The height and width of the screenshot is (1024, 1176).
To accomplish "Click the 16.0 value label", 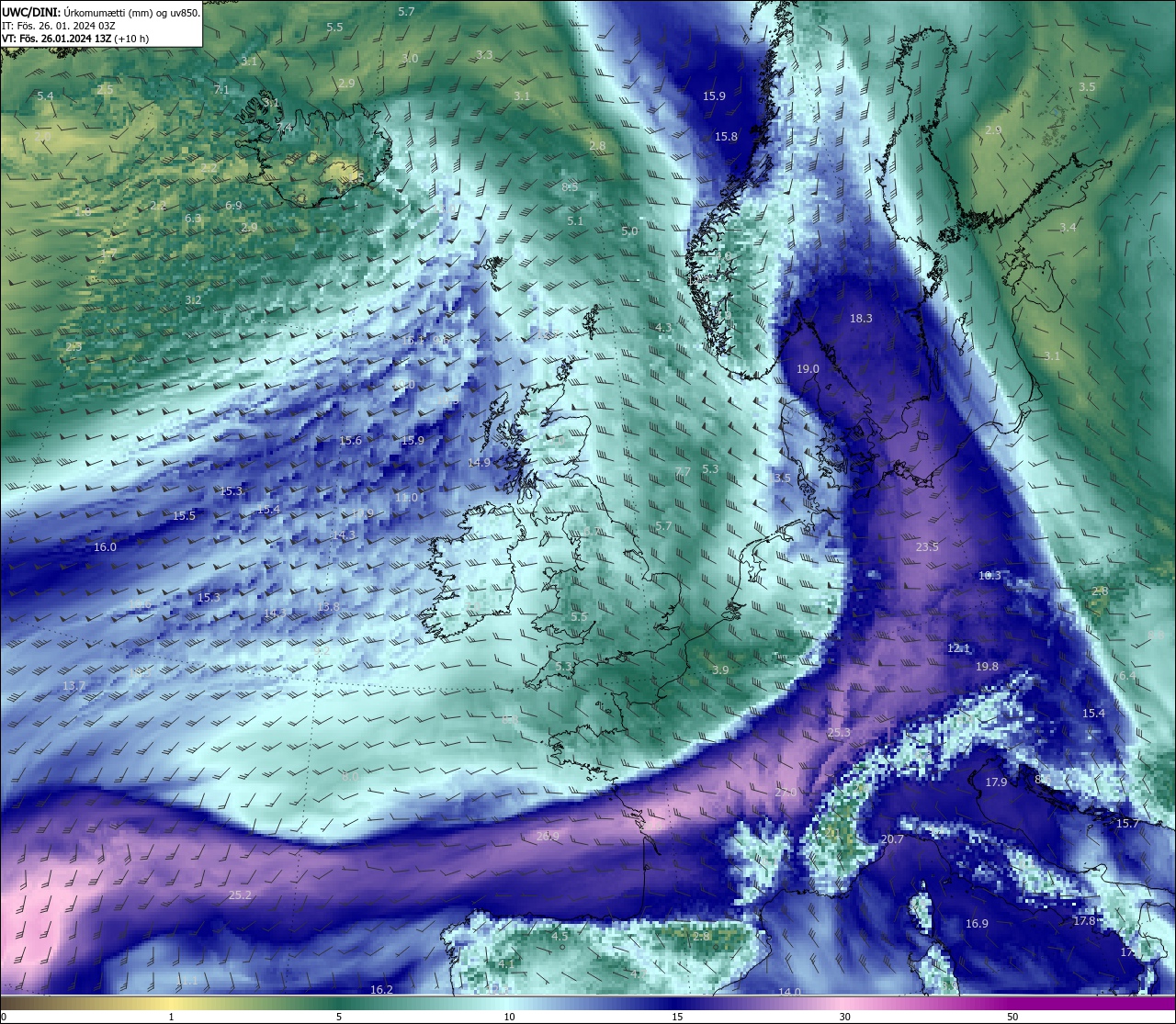I will point(105,547).
